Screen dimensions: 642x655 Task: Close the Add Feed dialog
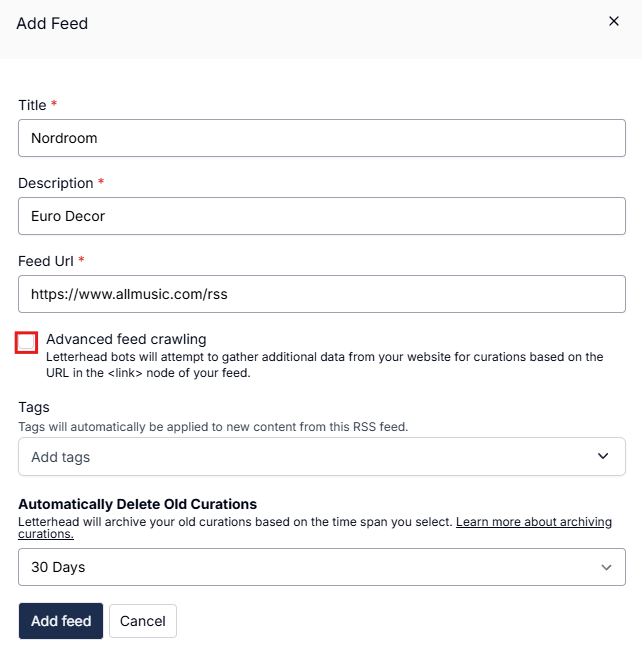click(614, 21)
